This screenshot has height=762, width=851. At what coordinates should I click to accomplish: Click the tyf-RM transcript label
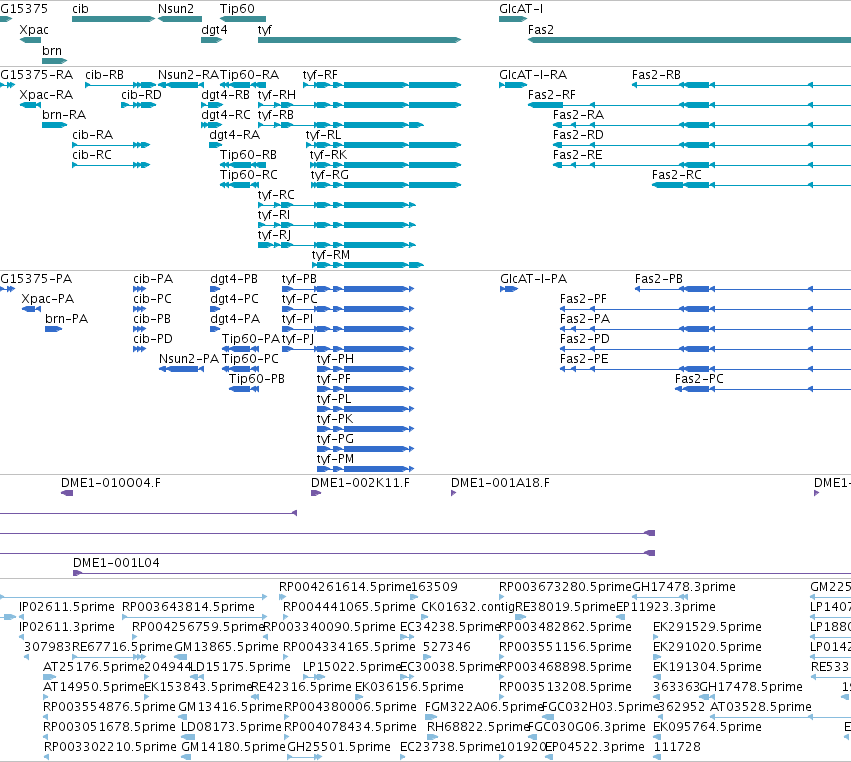click(331, 255)
